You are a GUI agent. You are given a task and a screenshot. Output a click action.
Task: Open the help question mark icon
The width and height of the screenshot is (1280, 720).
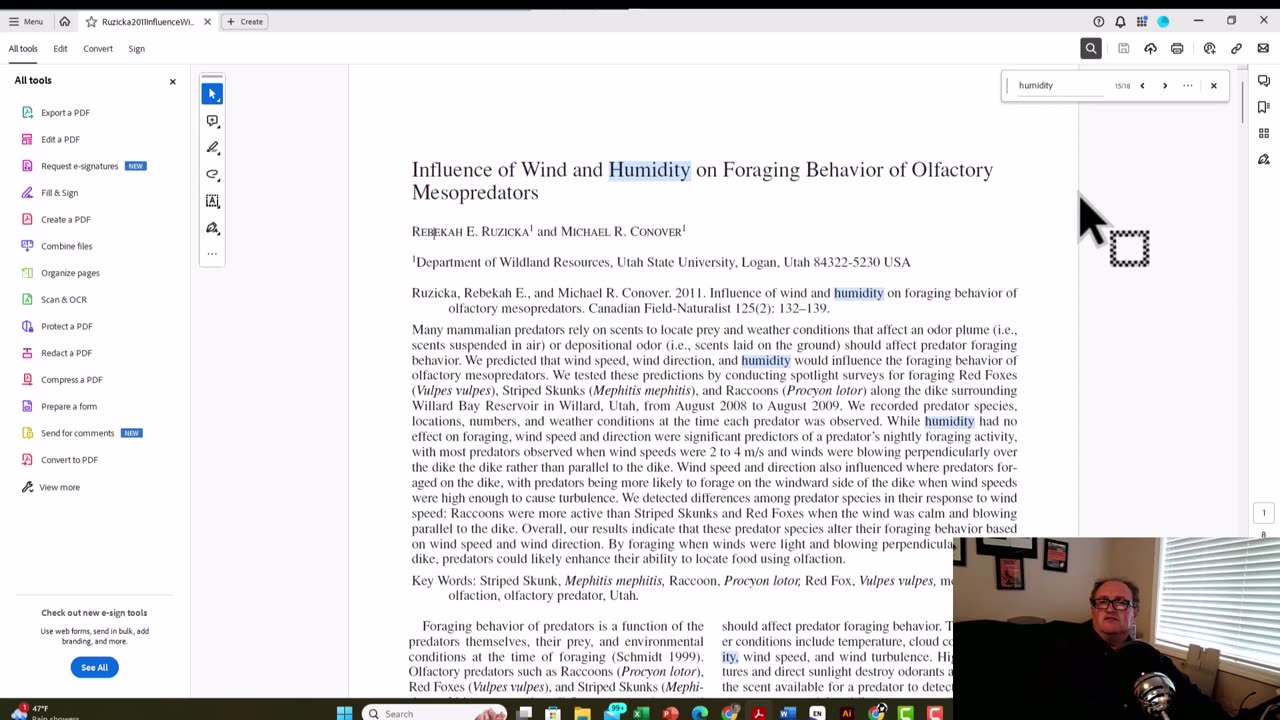click(1098, 21)
